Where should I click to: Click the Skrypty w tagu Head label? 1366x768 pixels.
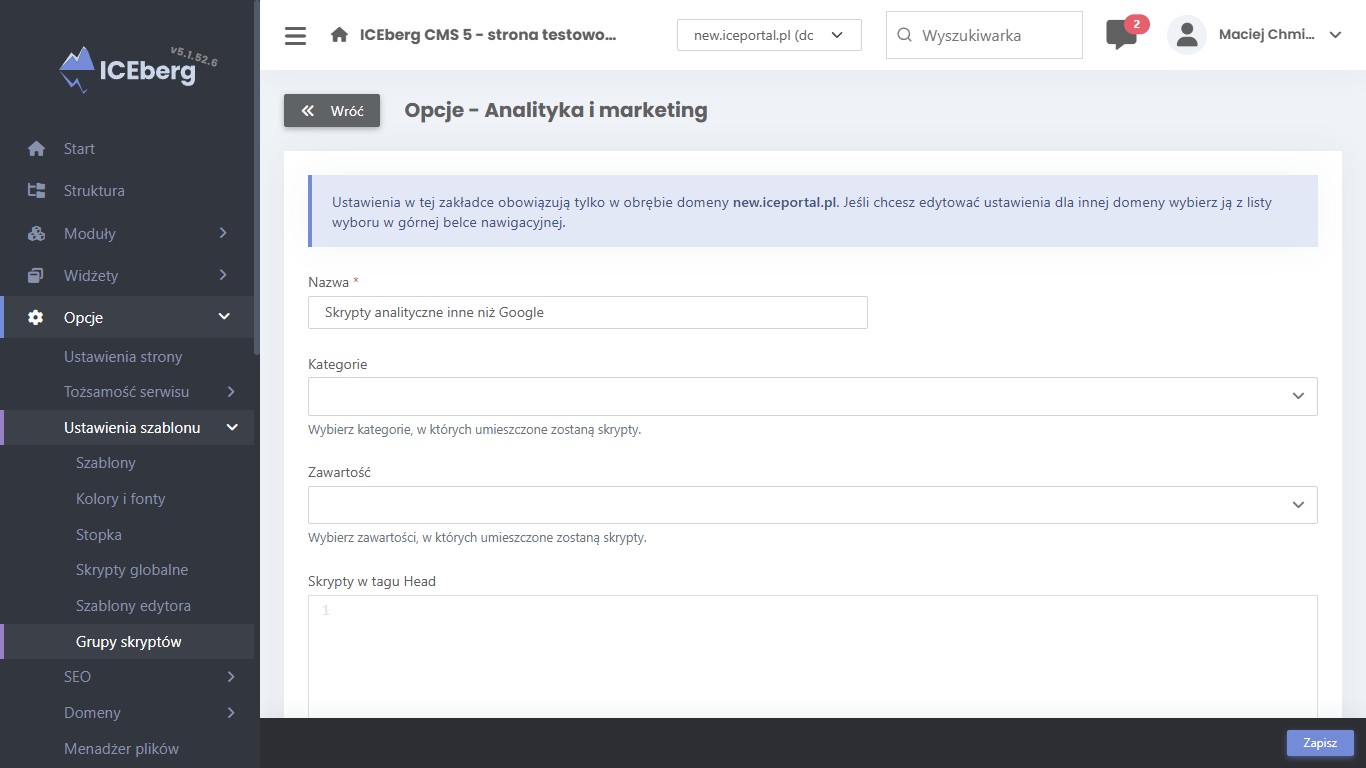(x=372, y=581)
